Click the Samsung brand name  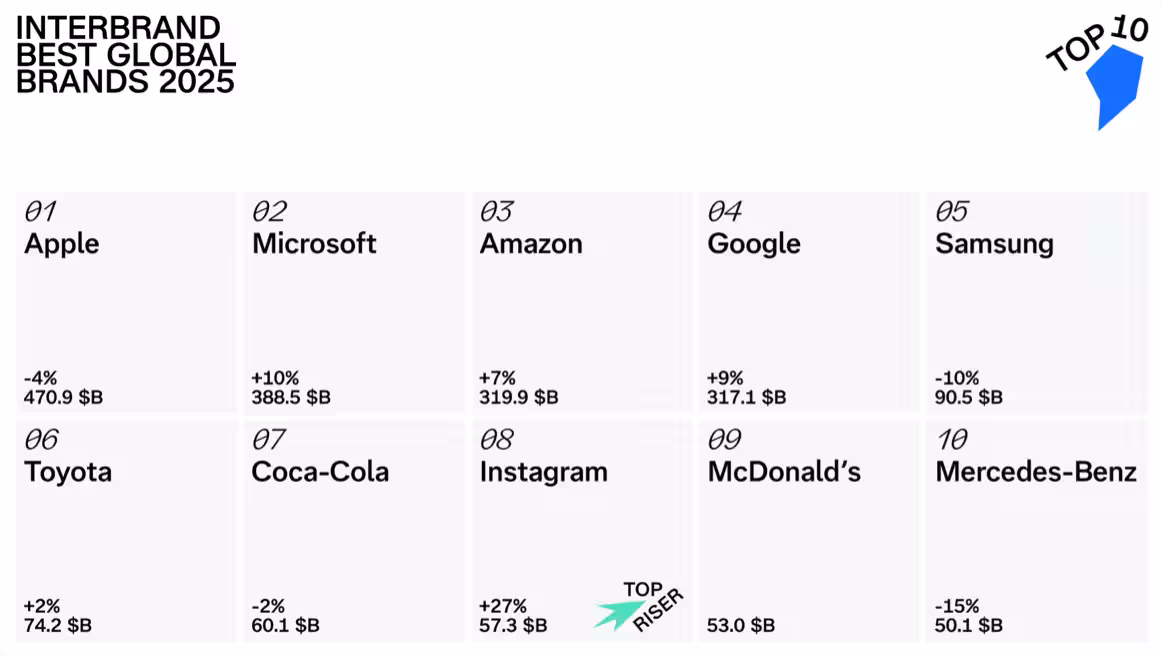pos(994,244)
